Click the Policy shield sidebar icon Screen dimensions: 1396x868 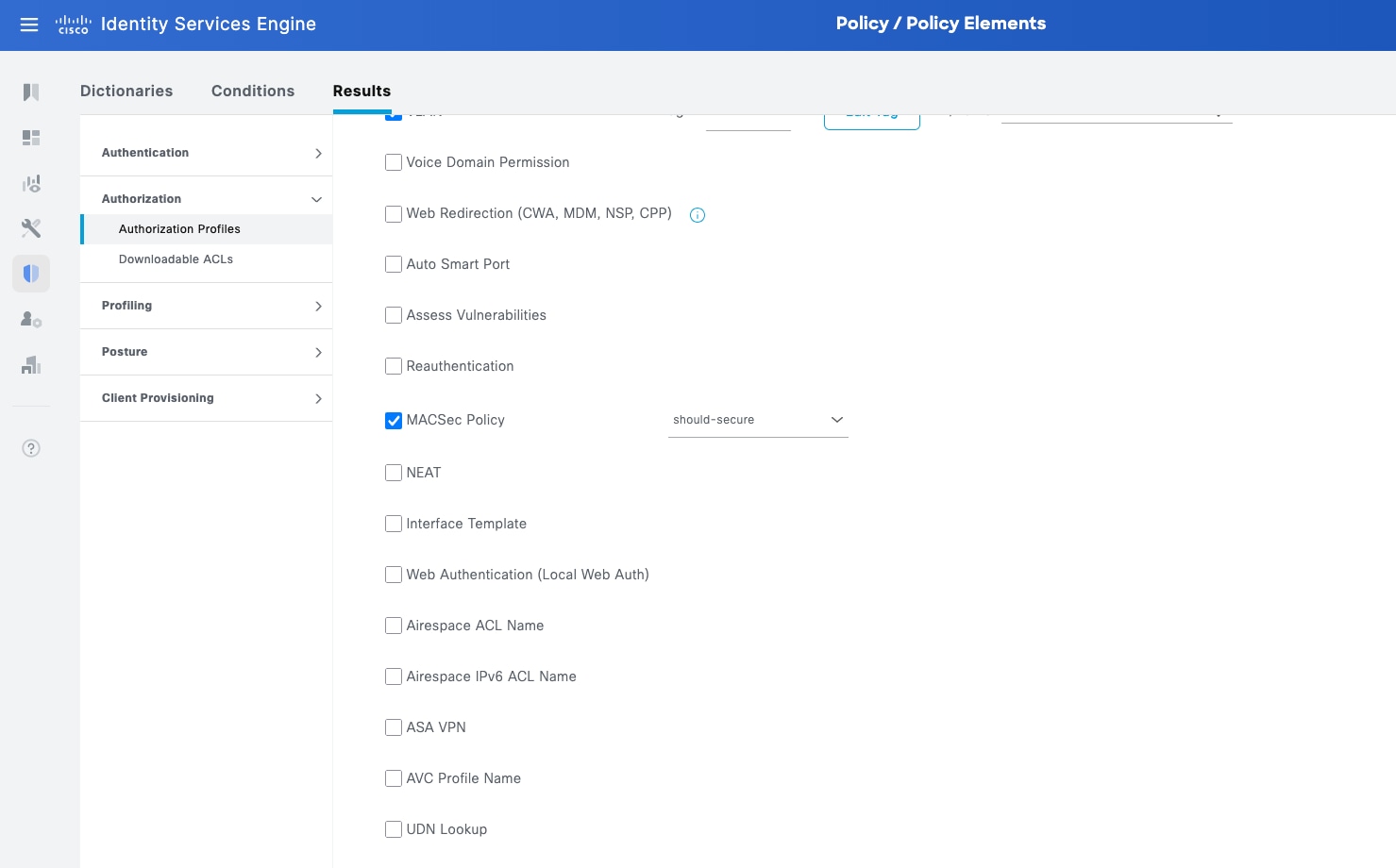pyautogui.click(x=31, y=274)
